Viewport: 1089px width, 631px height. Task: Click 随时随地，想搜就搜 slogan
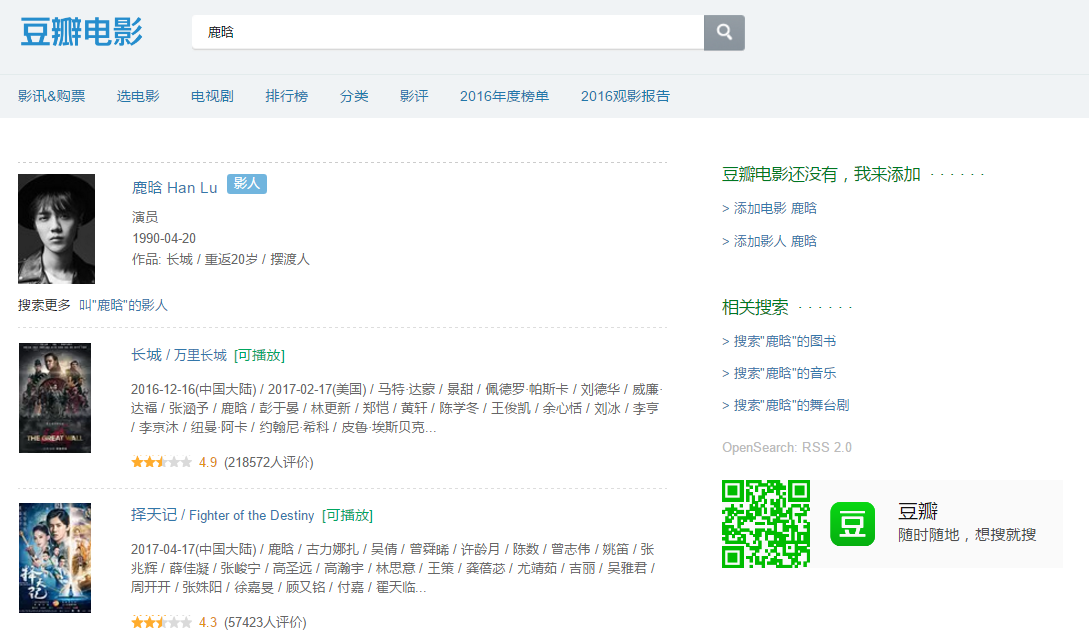967,535
